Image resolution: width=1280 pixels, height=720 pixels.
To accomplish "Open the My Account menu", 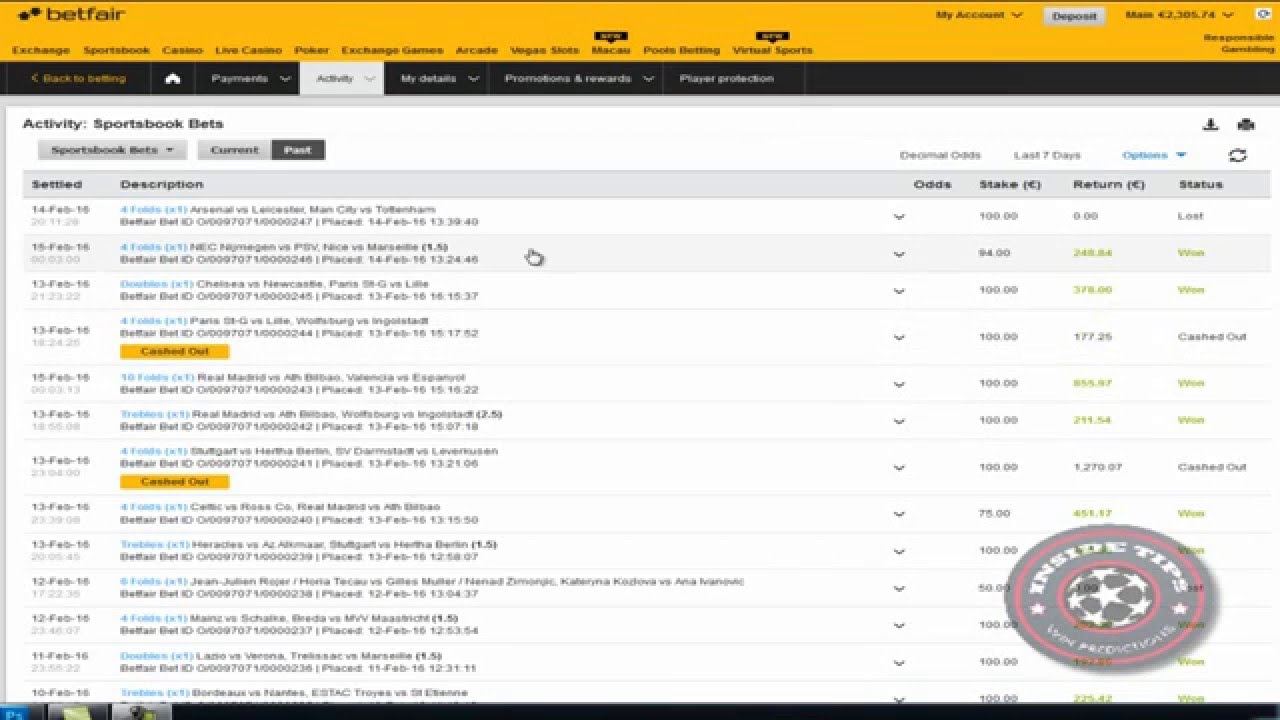I will pos(979,15).
